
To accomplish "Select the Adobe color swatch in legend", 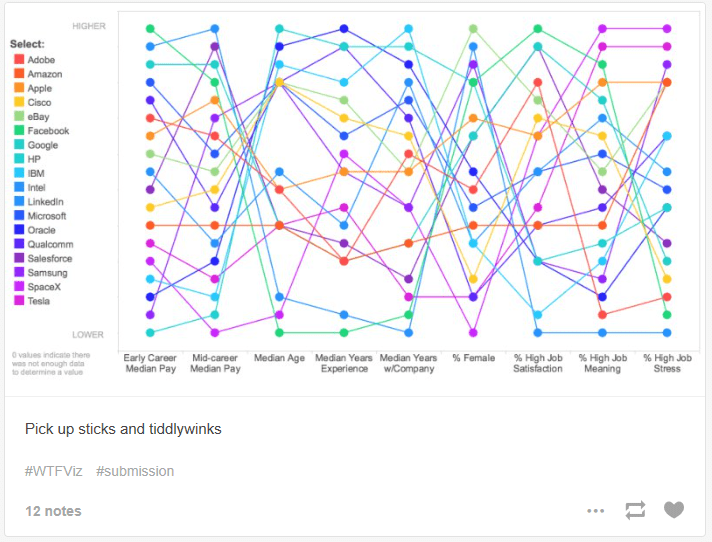I will click(19, 60).
